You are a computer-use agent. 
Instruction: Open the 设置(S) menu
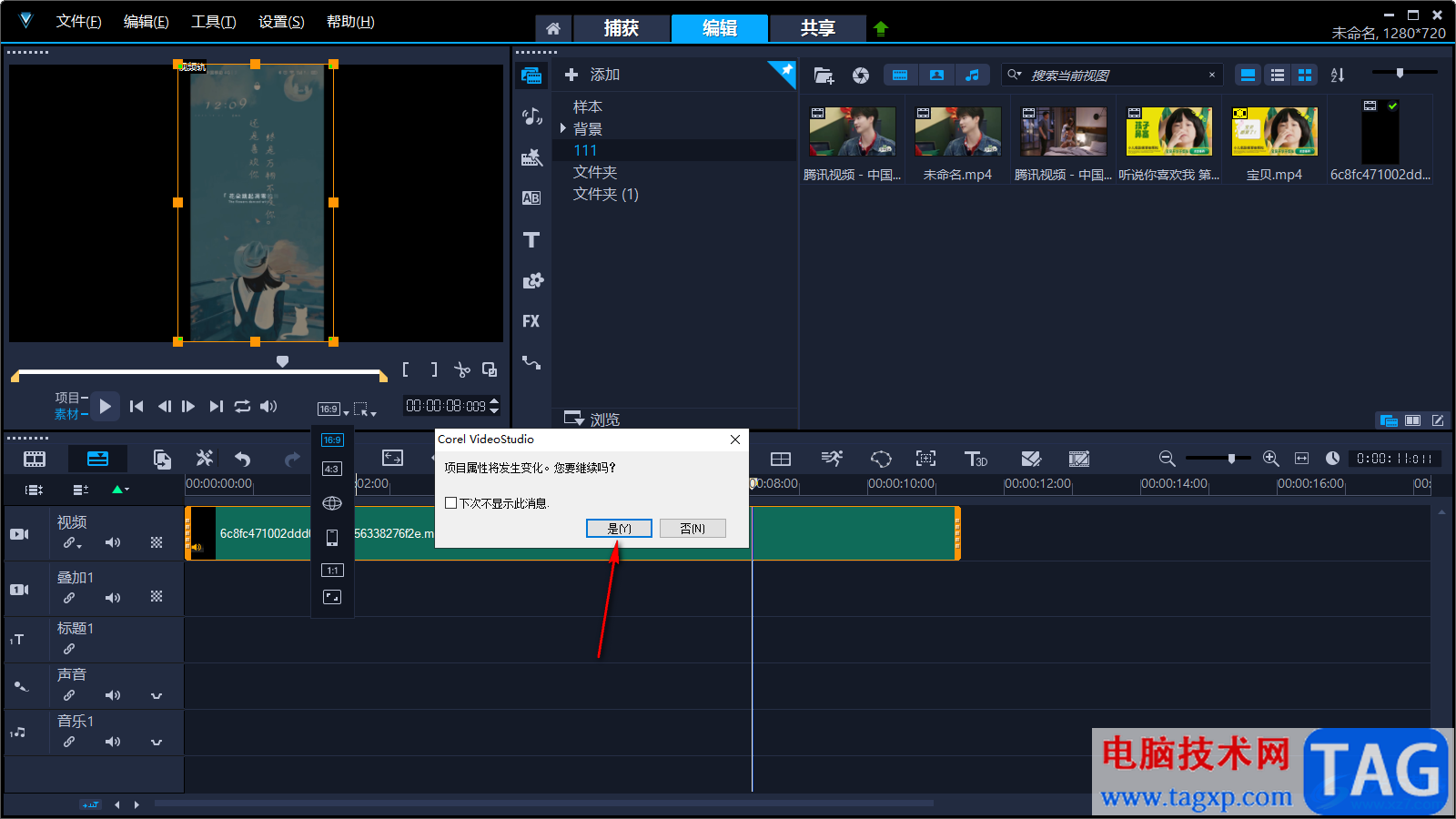pyautogui.click(x=281, y=21)
